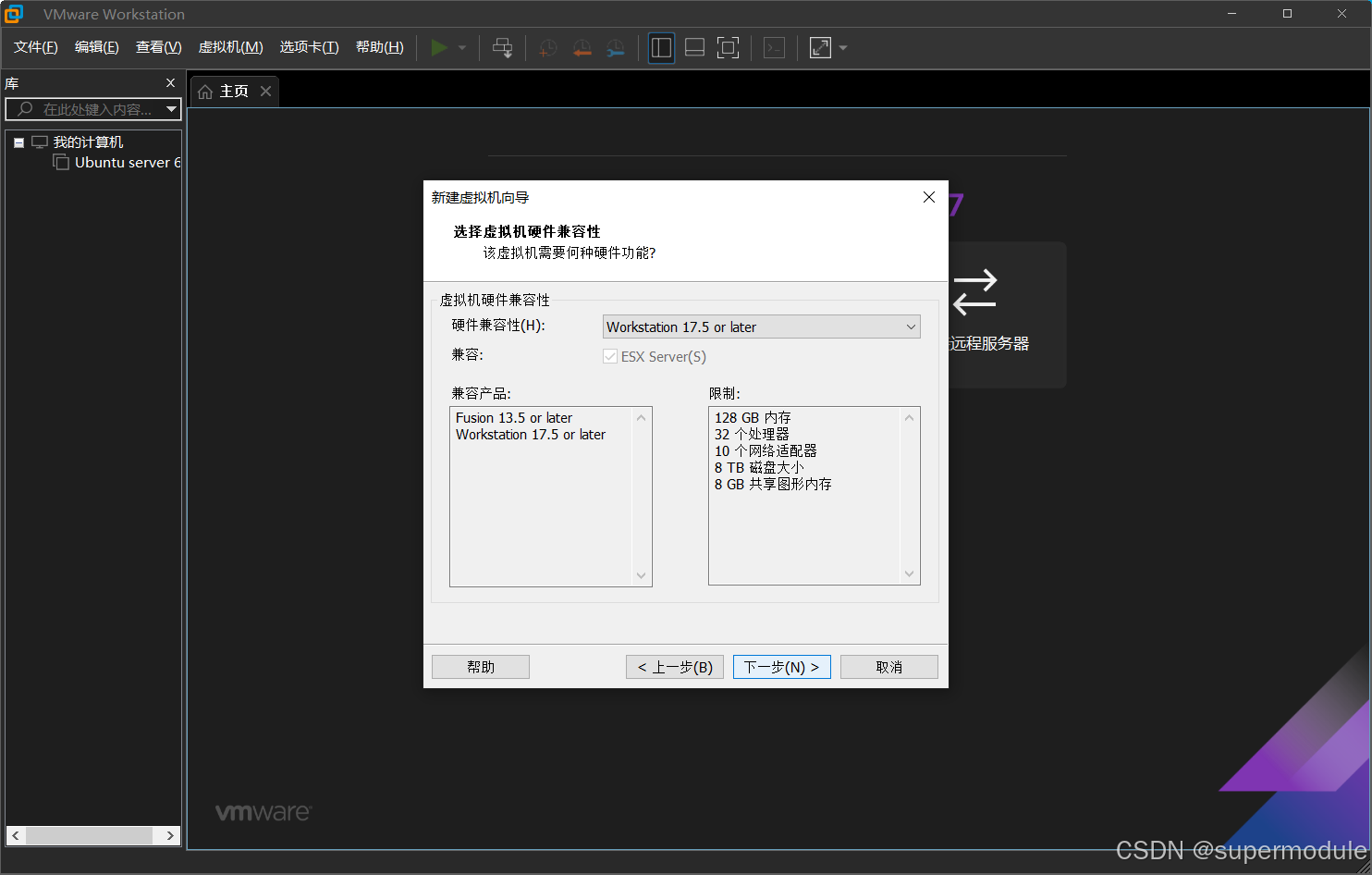Open the power options dropdown arrow
The height and width of the screenshot is (875, 1372).
[x=462, y=48]
